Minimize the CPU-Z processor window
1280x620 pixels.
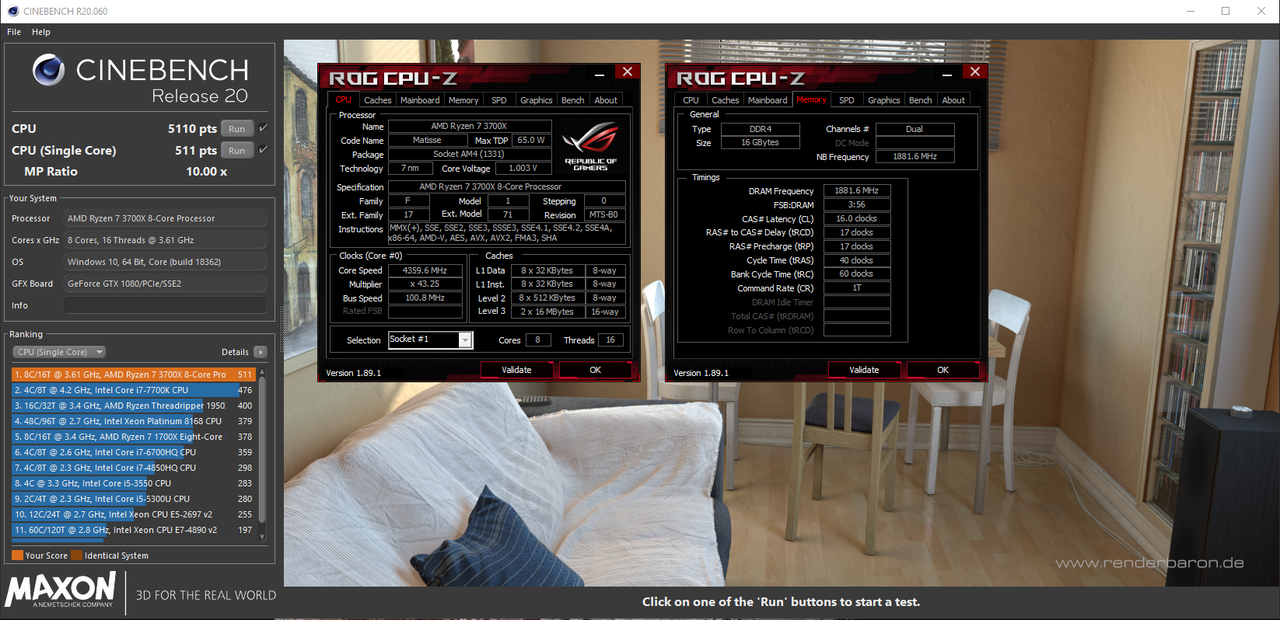coord(599,73)
